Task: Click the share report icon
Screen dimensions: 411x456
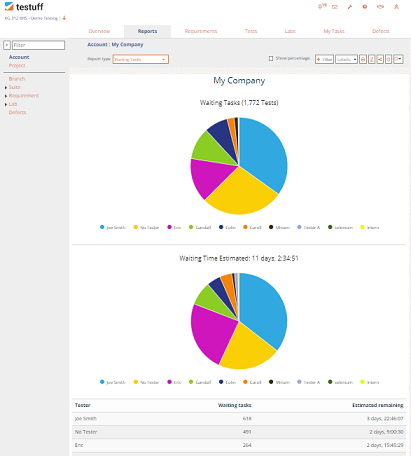Action: coord(380,59)
